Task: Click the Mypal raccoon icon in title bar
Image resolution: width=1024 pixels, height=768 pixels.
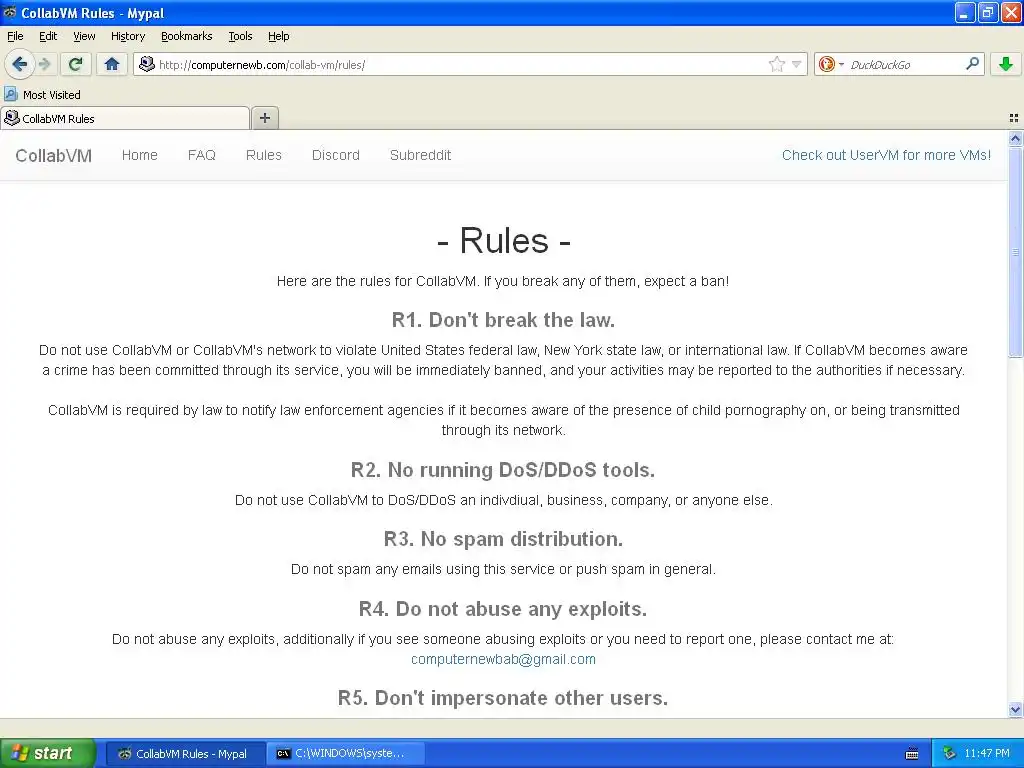Action: 10,12
